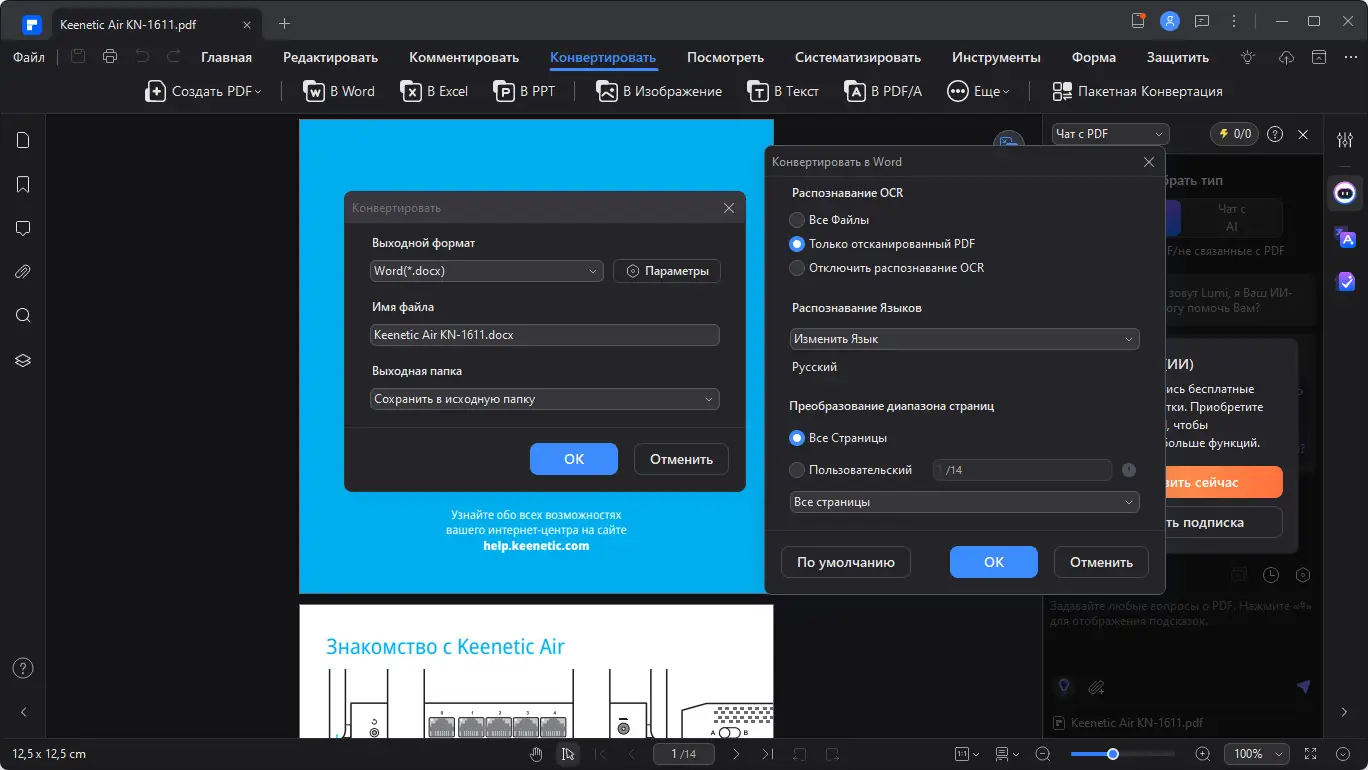Open the purple checkmark tool in right sidebar
1368x770 pixels.
1345,282
